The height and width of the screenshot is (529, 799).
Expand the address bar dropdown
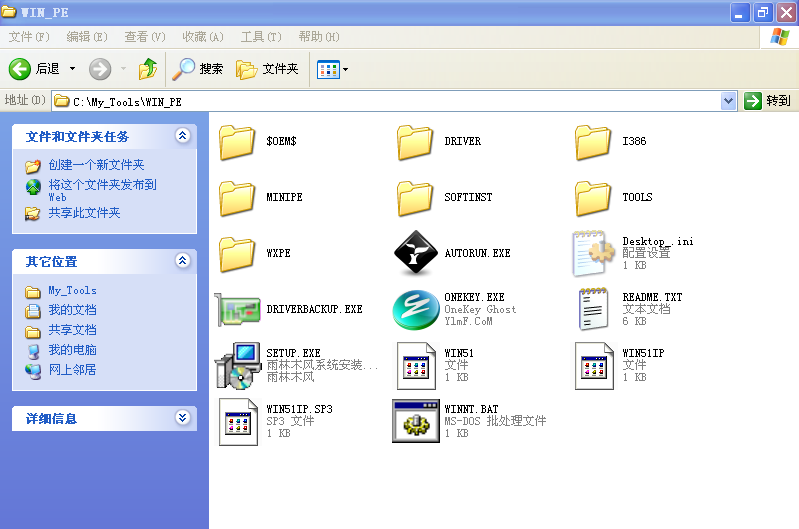(729, 101)
